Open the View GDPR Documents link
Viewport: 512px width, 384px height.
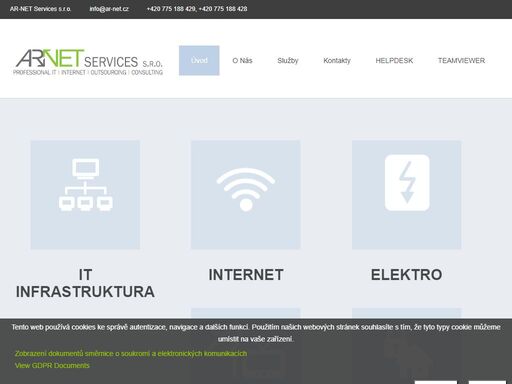tap(52, 365)
